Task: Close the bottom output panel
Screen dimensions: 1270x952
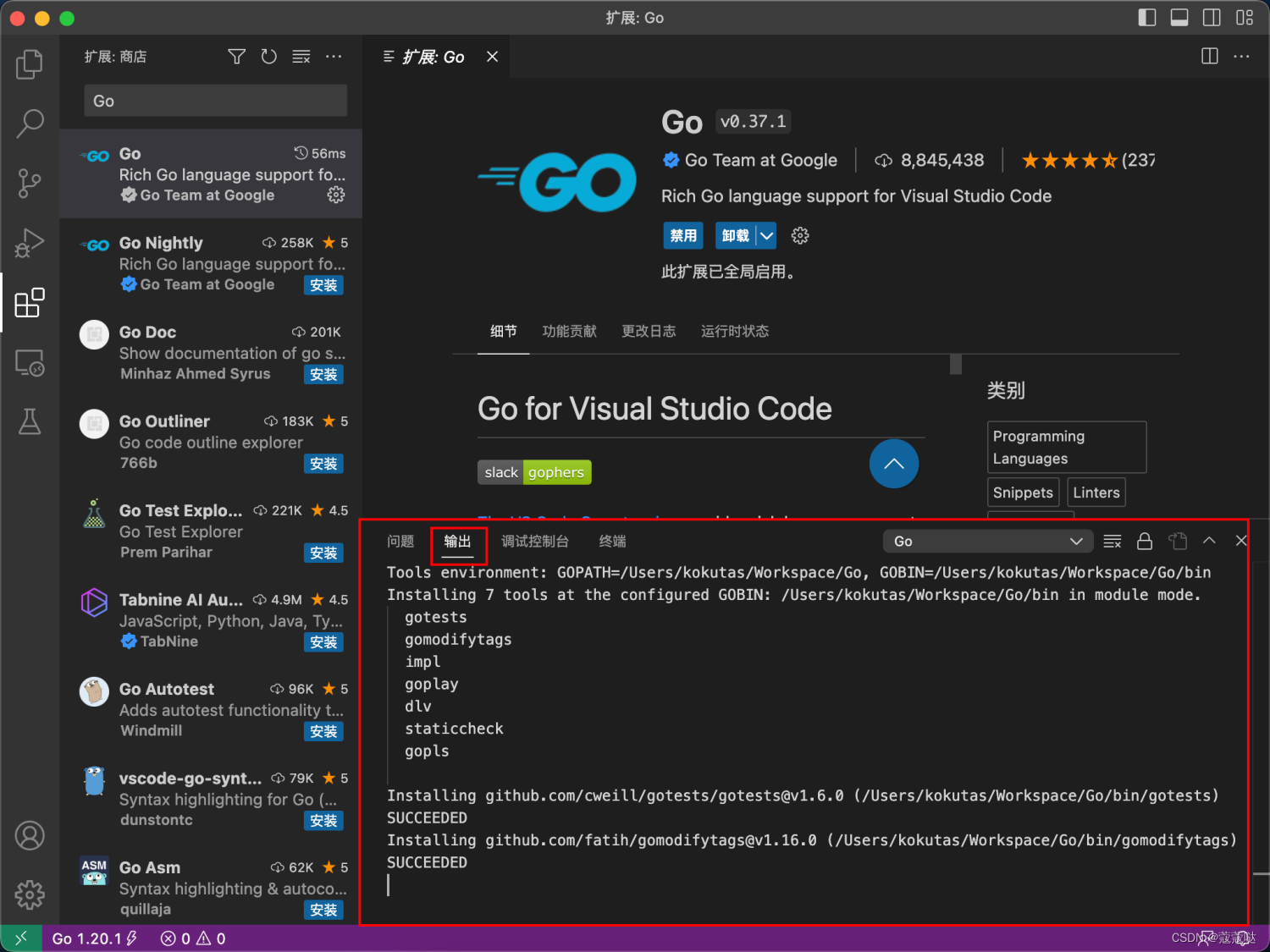Action: pos(1241,541)
